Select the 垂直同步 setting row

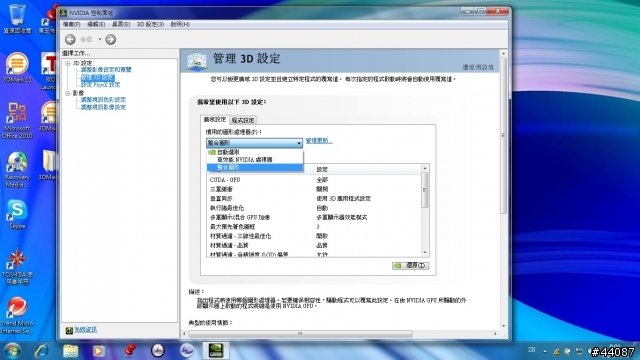[314, 199]
